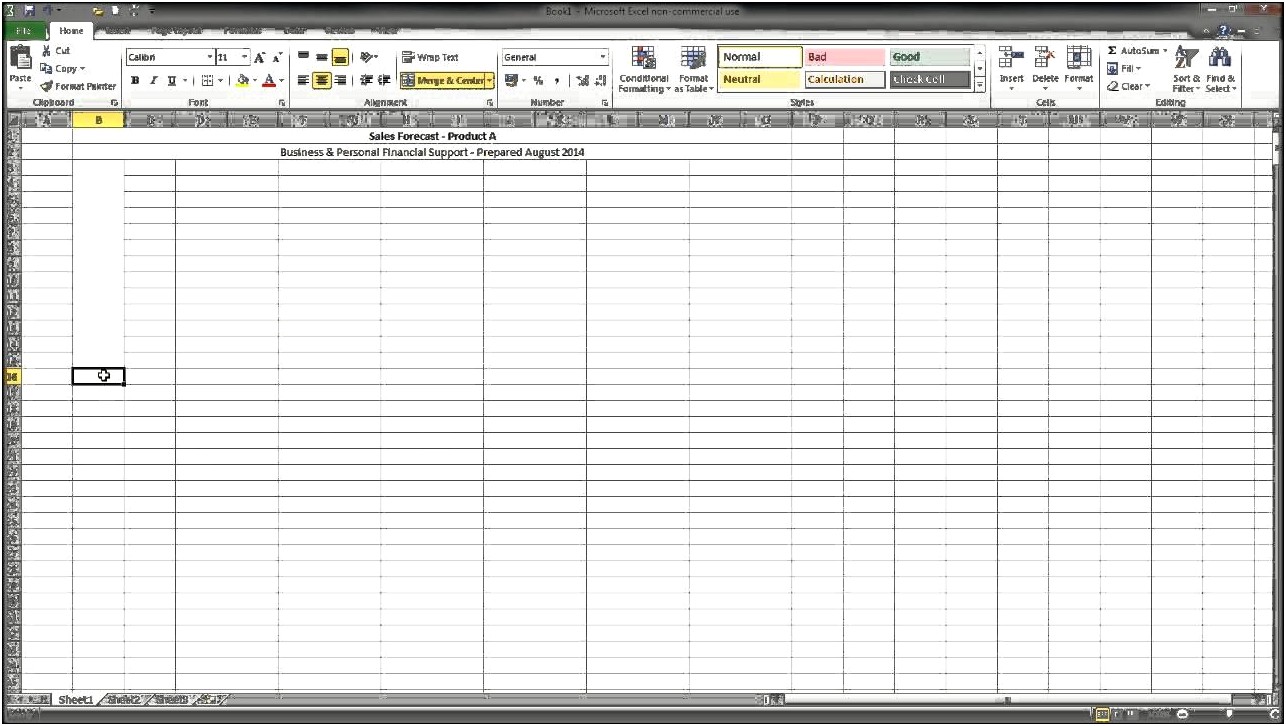Click the Paste clipboard icon
The height and width of the screenshot is (726, 1286).
click(20, 59)
